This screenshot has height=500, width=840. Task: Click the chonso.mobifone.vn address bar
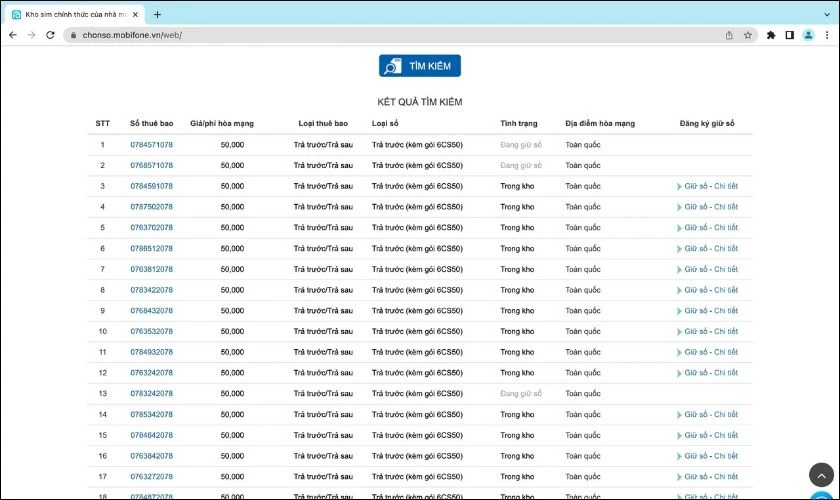click(x=400, y=34)
